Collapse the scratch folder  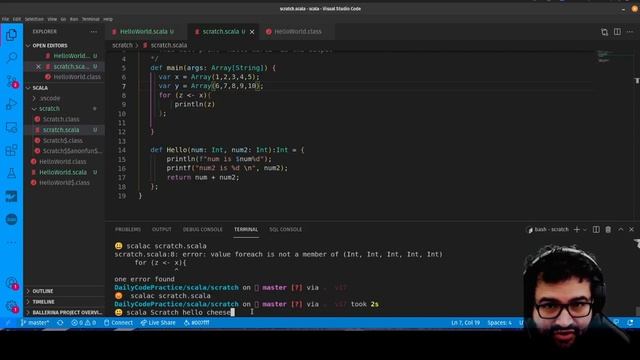49,109
